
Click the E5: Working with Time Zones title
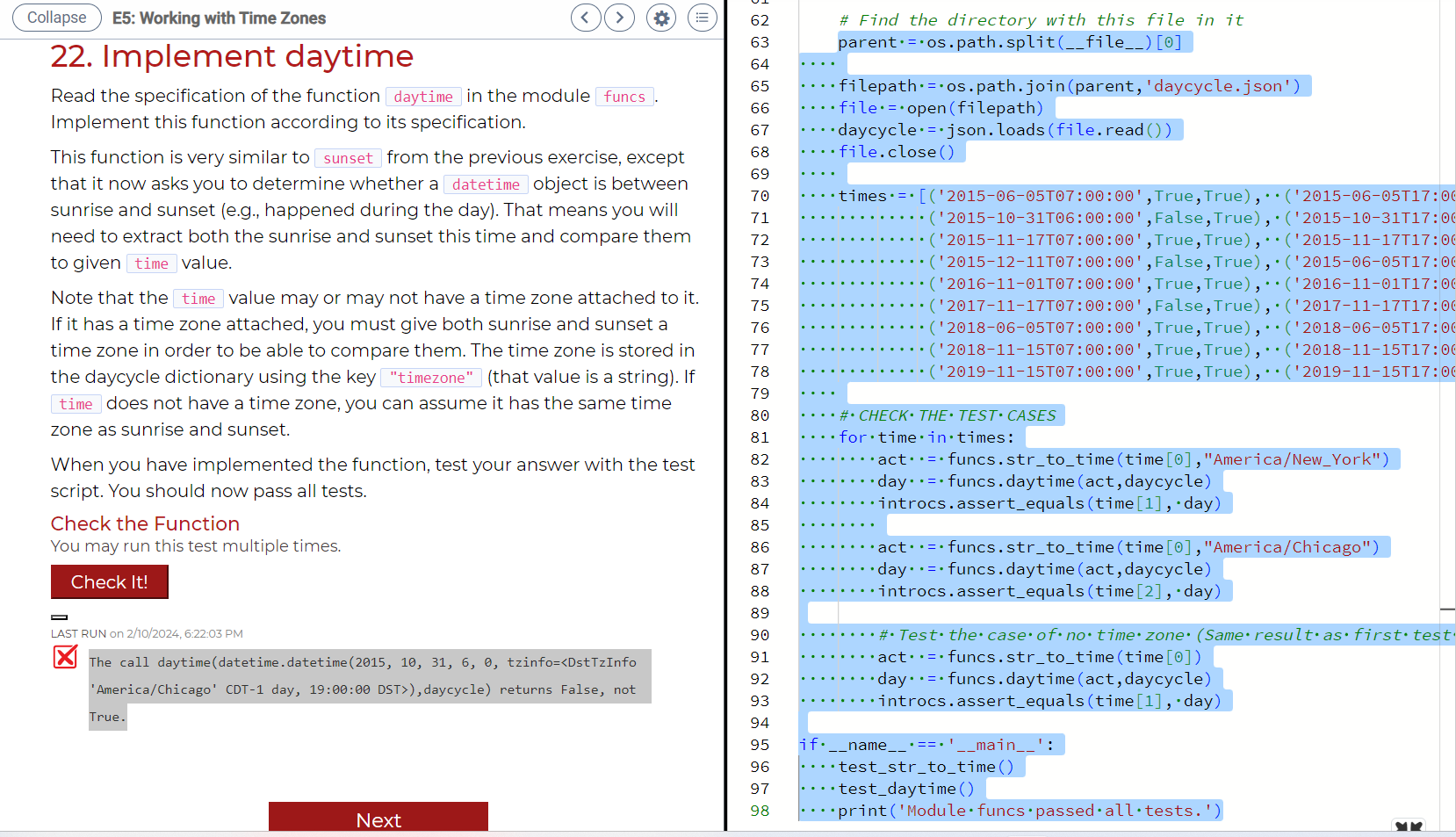coord(218,18)
